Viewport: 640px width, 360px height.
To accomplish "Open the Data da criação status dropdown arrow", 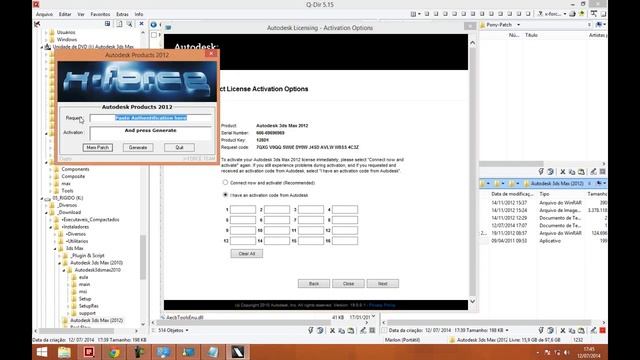I will (x=507, y=330).
